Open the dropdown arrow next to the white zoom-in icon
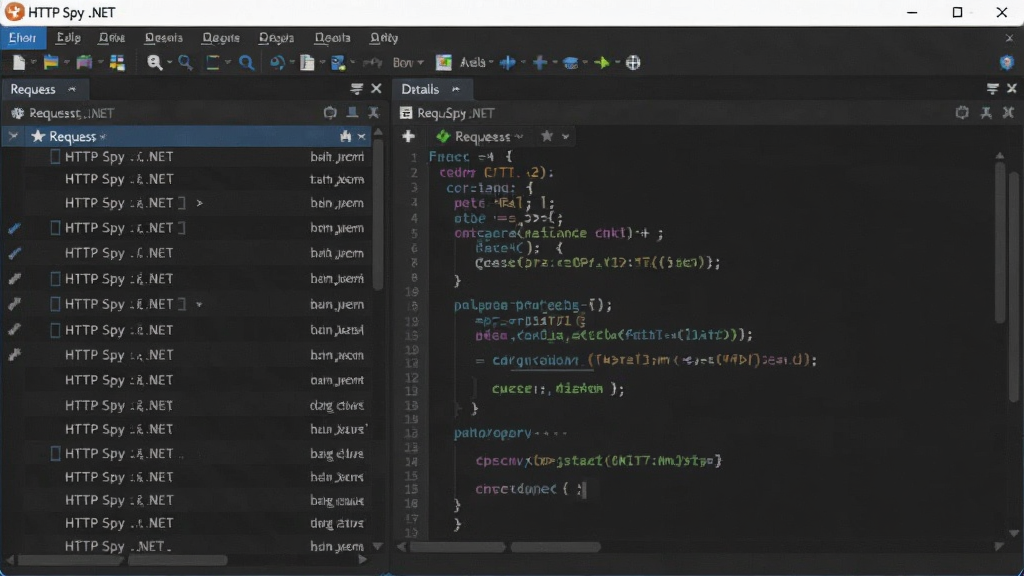Viewport: 1024px width, 576px height. tap(169, 63)
